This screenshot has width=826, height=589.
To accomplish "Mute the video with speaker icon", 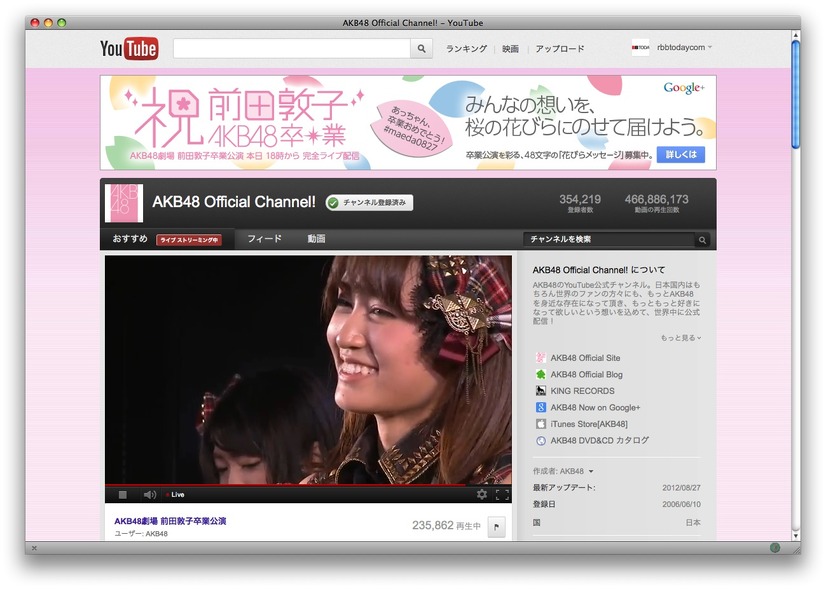I will click(150, 495).
